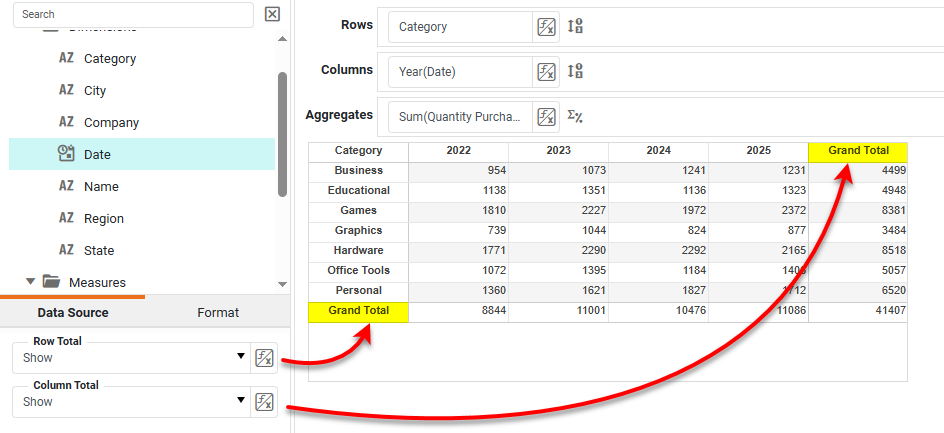Click the formula icon beside Rows Category field

tap(546, 27)
